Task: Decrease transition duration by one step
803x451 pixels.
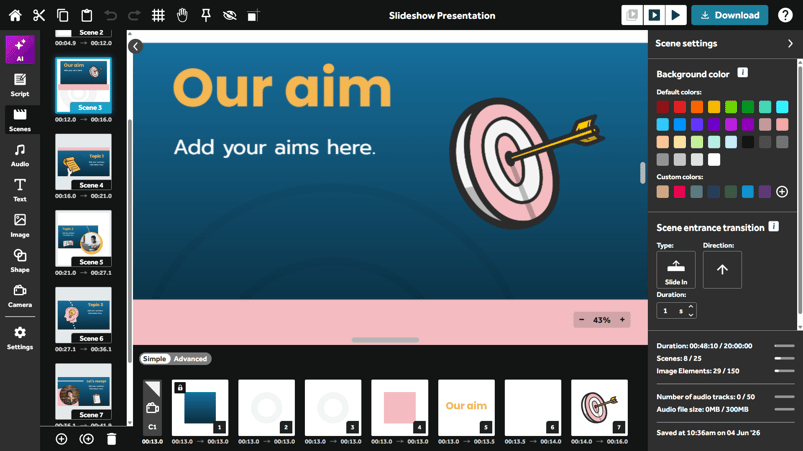Action: coord(691,314)
